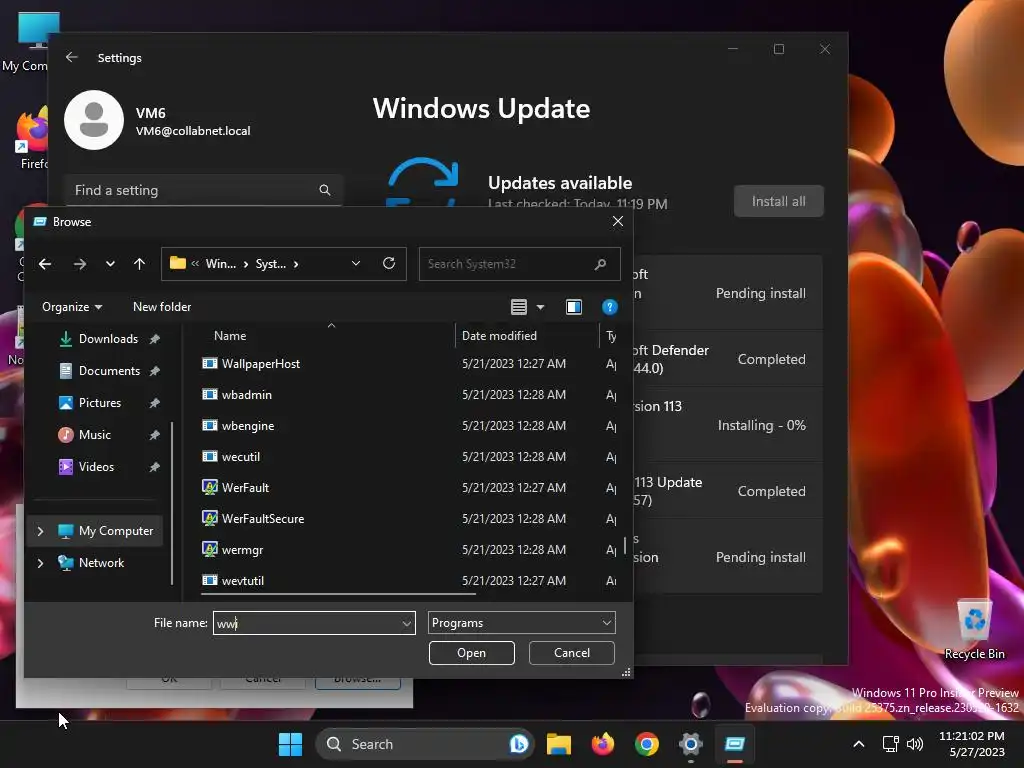Screen dimensions: 1024x768
Task: Click the file list vertical scrollbar
Action: coord(625,544)
